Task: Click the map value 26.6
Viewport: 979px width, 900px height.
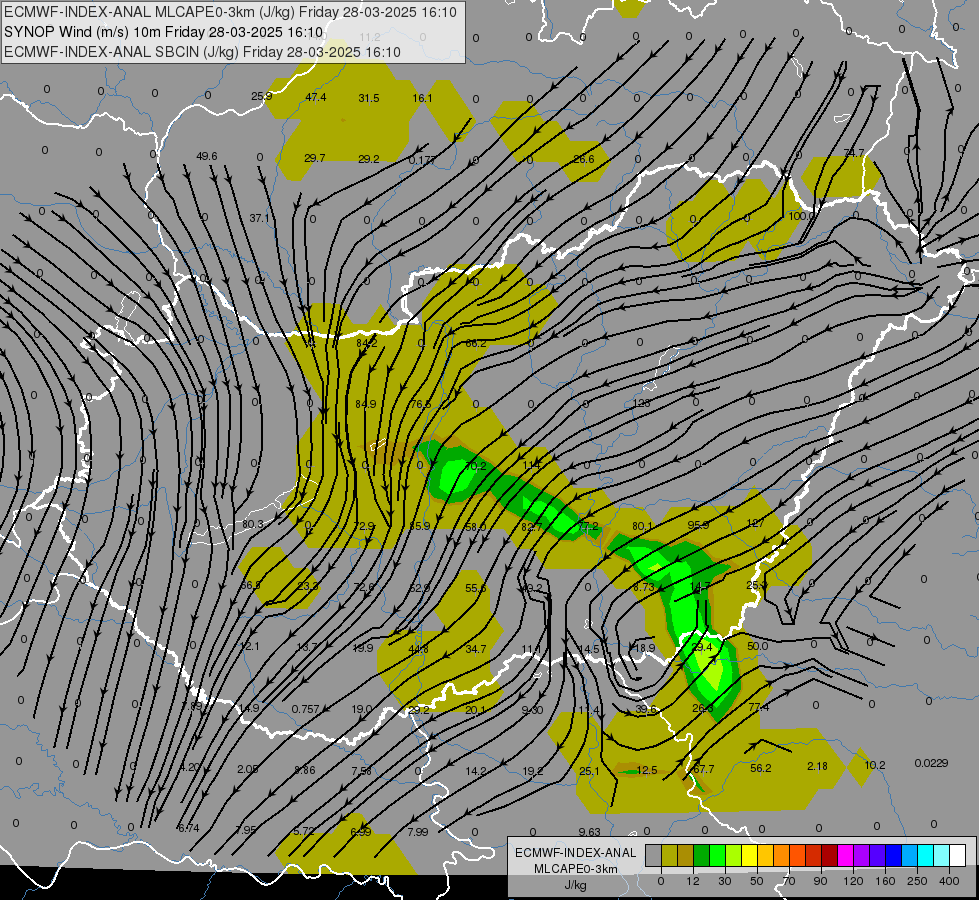Action: click(584, 159)
